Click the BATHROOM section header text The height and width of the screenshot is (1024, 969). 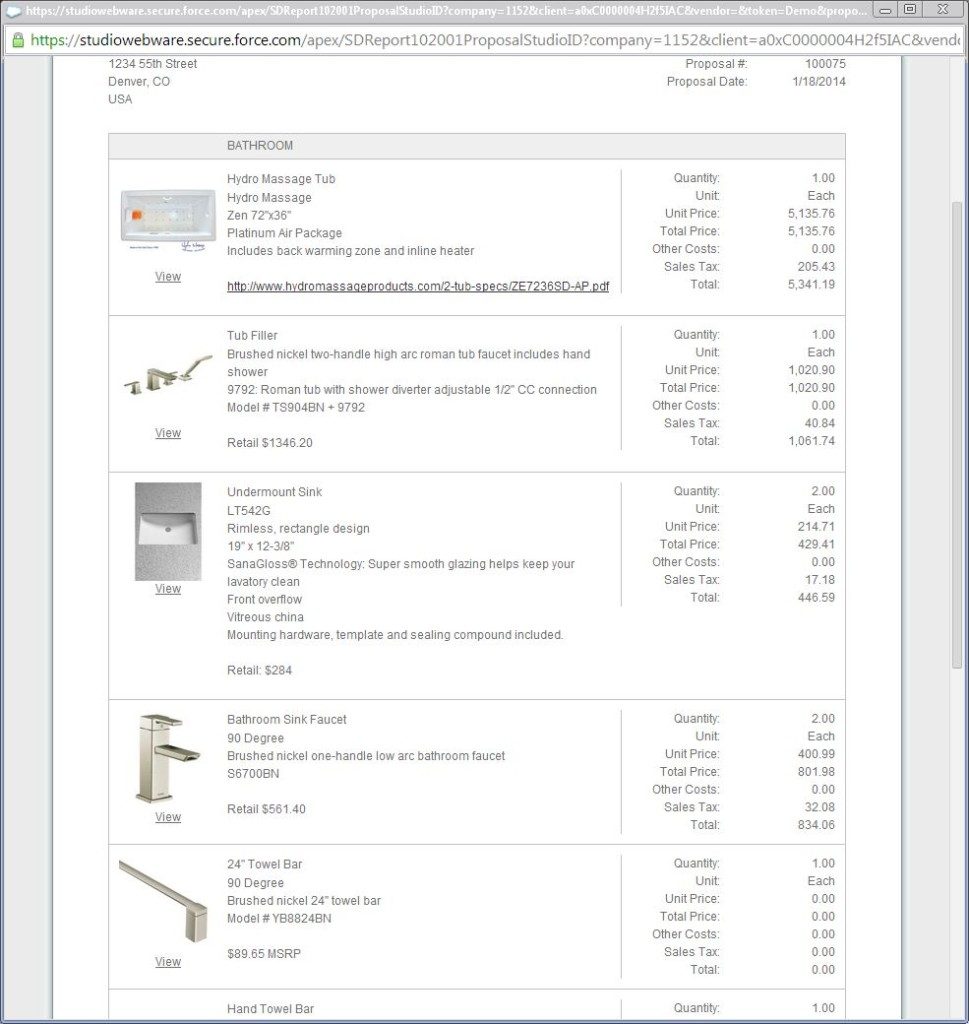pos(260,146)
